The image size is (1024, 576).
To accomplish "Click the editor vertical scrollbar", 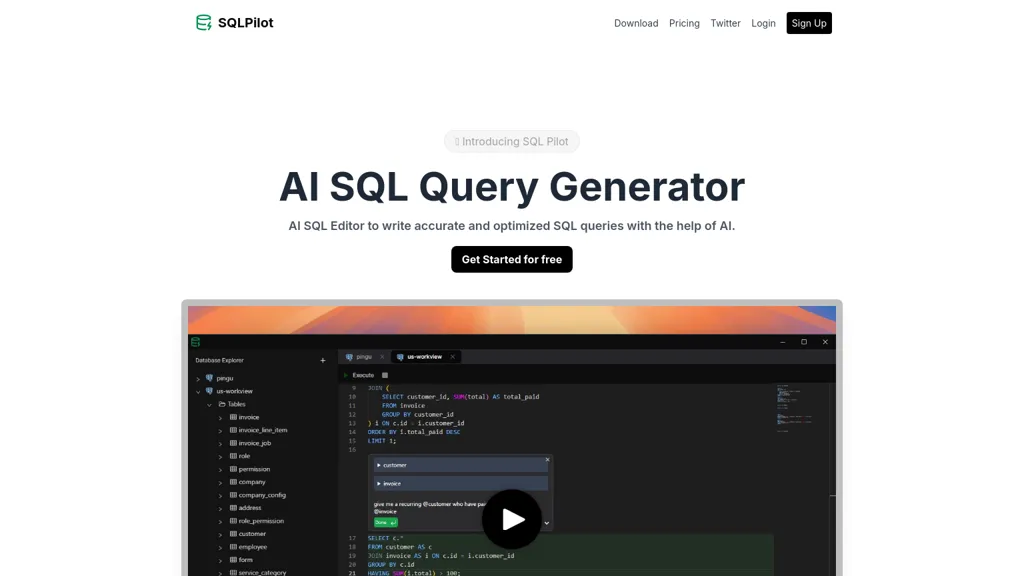I will pos(833,479).
